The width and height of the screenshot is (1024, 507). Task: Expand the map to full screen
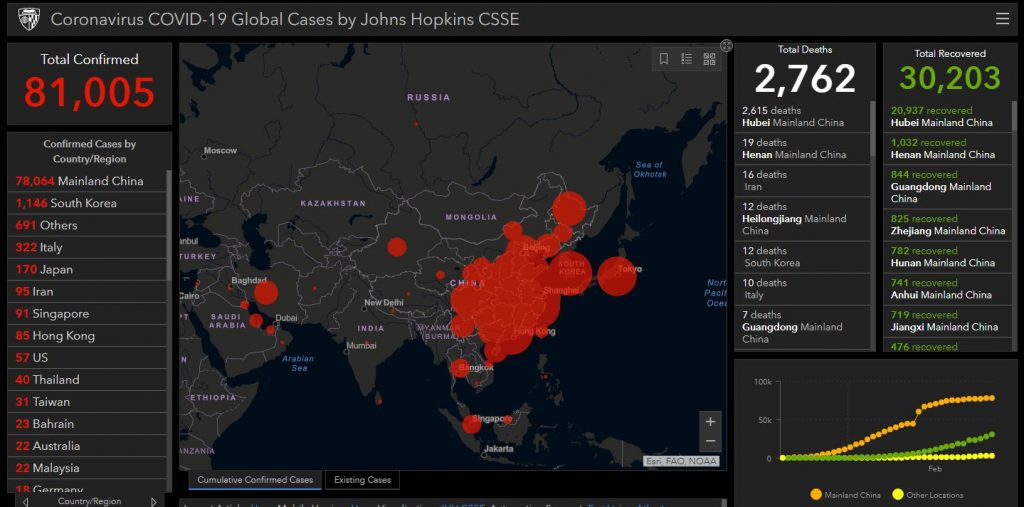727,45
